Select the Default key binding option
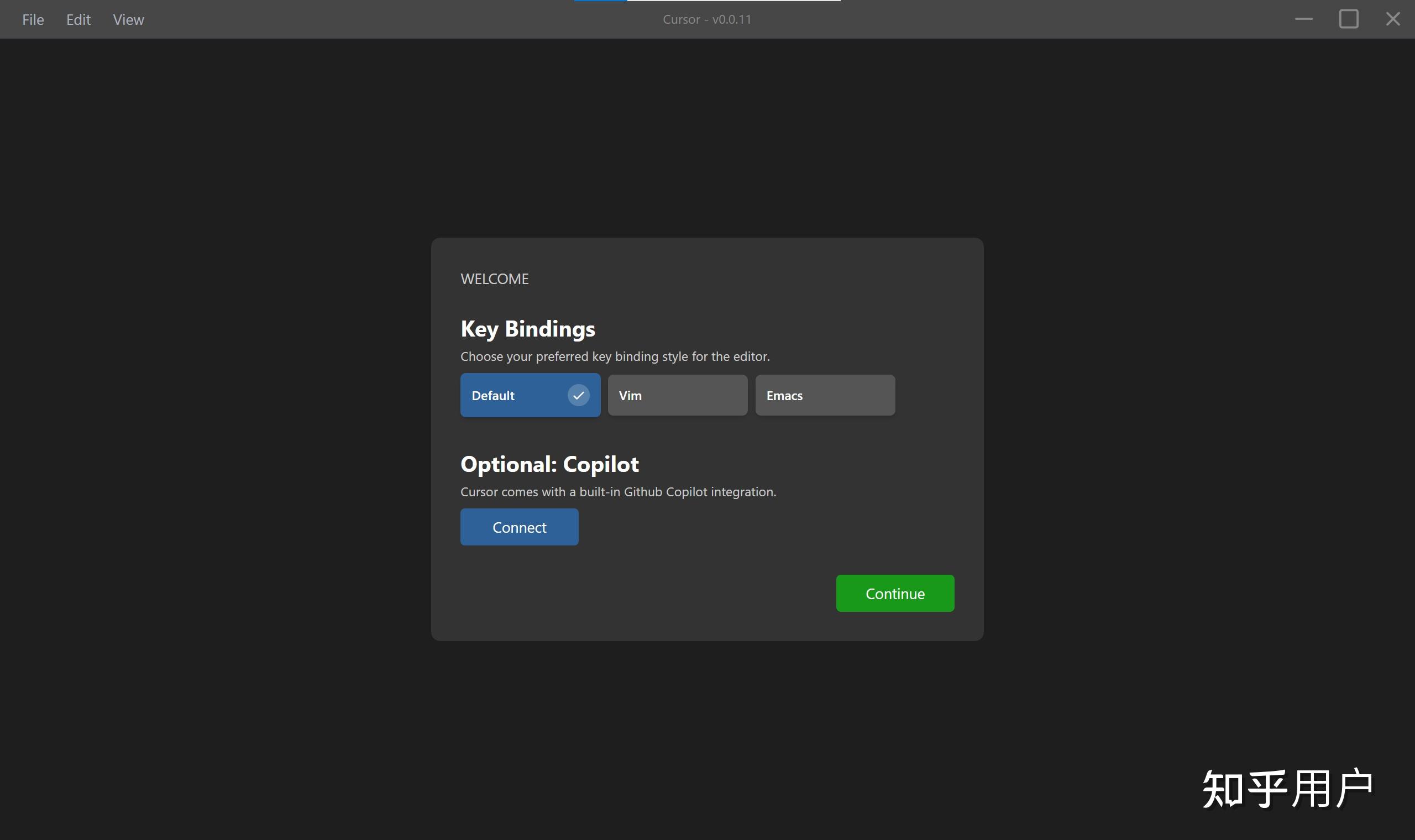 (530, 395)
